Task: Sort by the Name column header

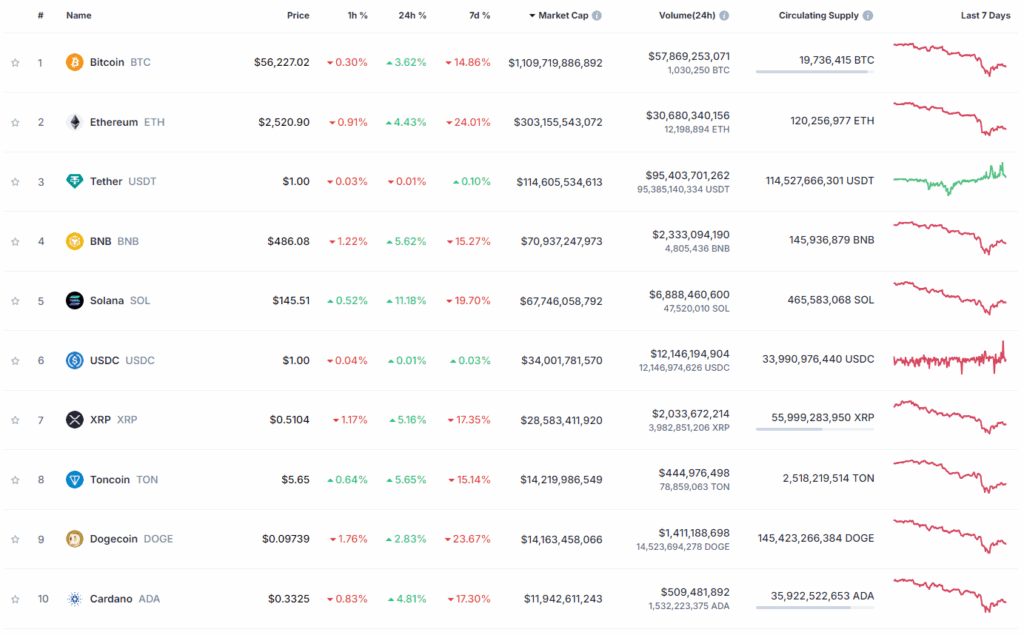Action: pyautogui.click(x=78, y=16)
